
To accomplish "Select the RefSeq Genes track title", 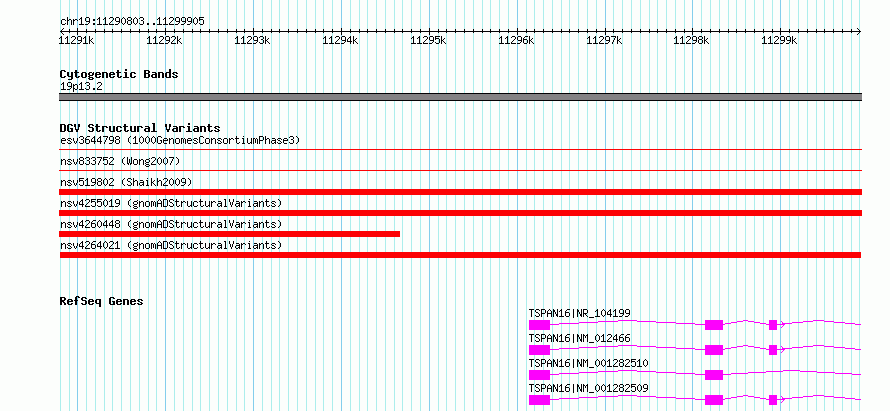I will [102, 301].
